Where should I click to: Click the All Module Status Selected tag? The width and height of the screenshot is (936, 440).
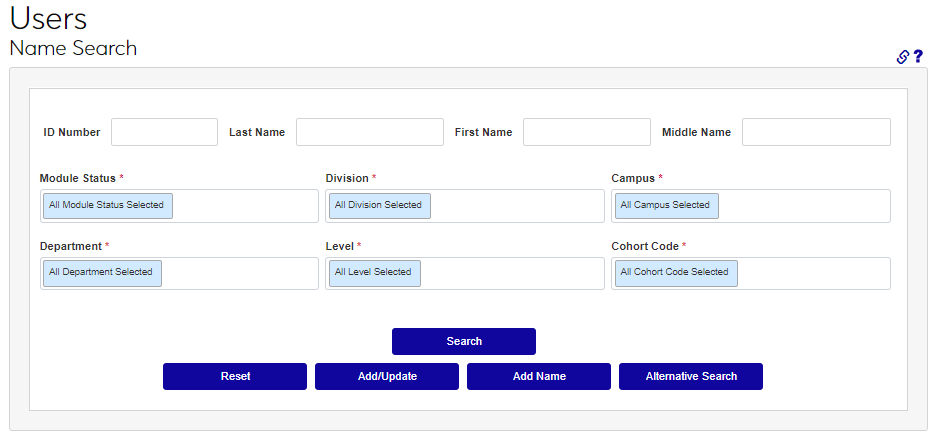click(107, 205)
